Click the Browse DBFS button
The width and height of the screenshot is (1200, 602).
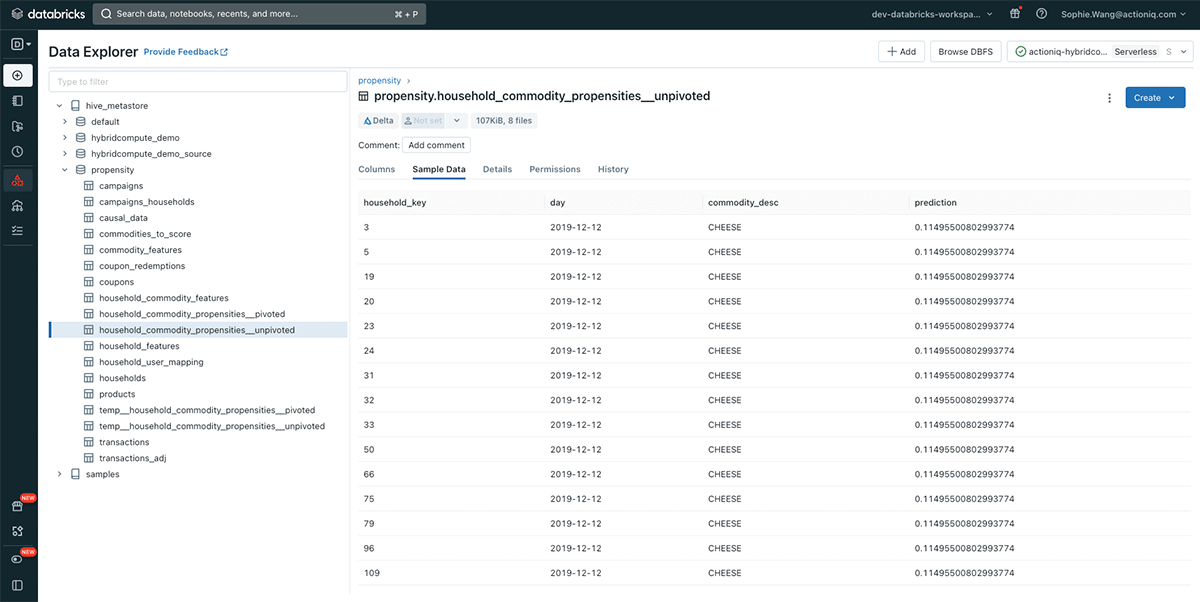tap(965, 51)
